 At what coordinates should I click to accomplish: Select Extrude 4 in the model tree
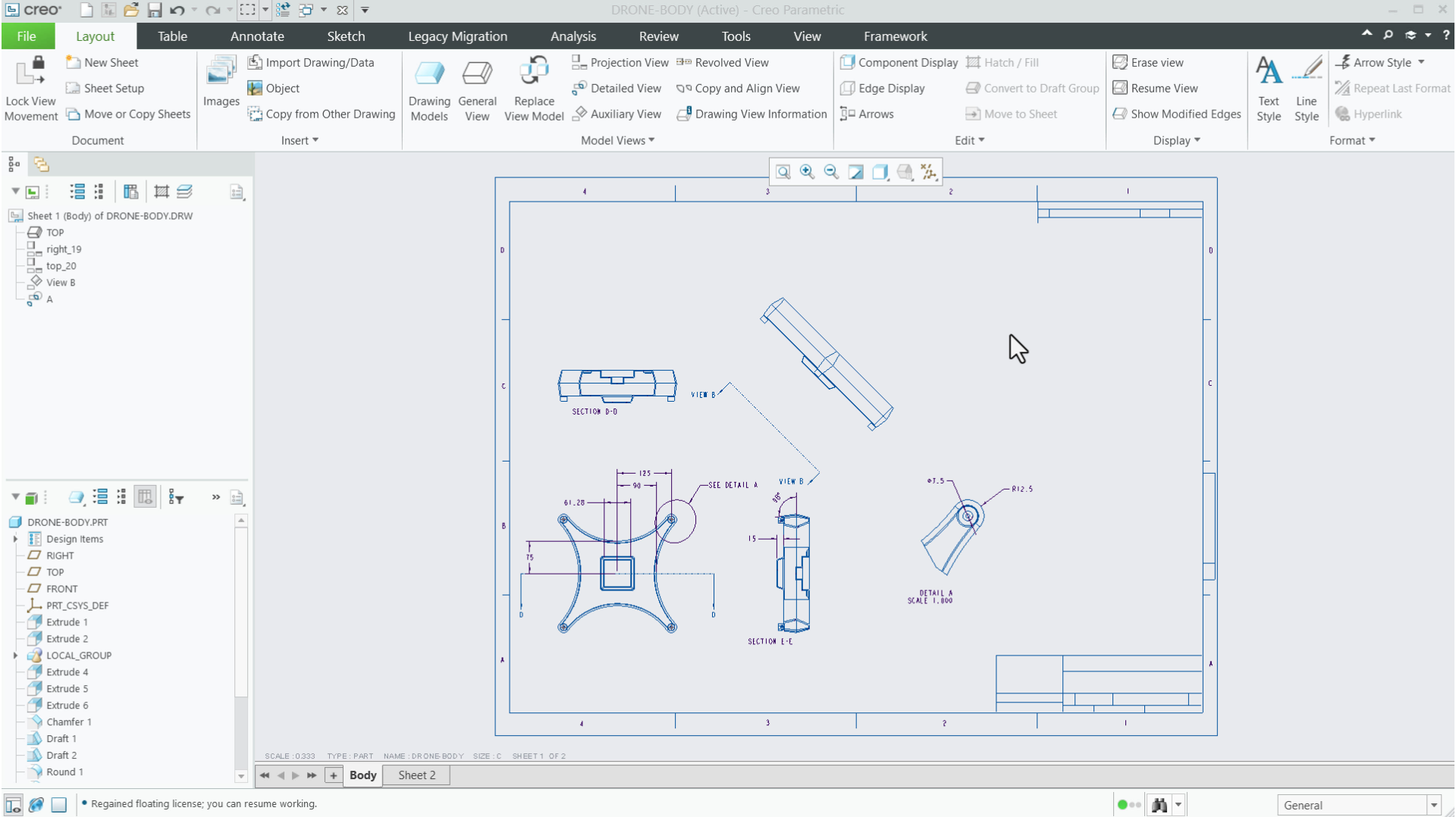click(67, 672)
